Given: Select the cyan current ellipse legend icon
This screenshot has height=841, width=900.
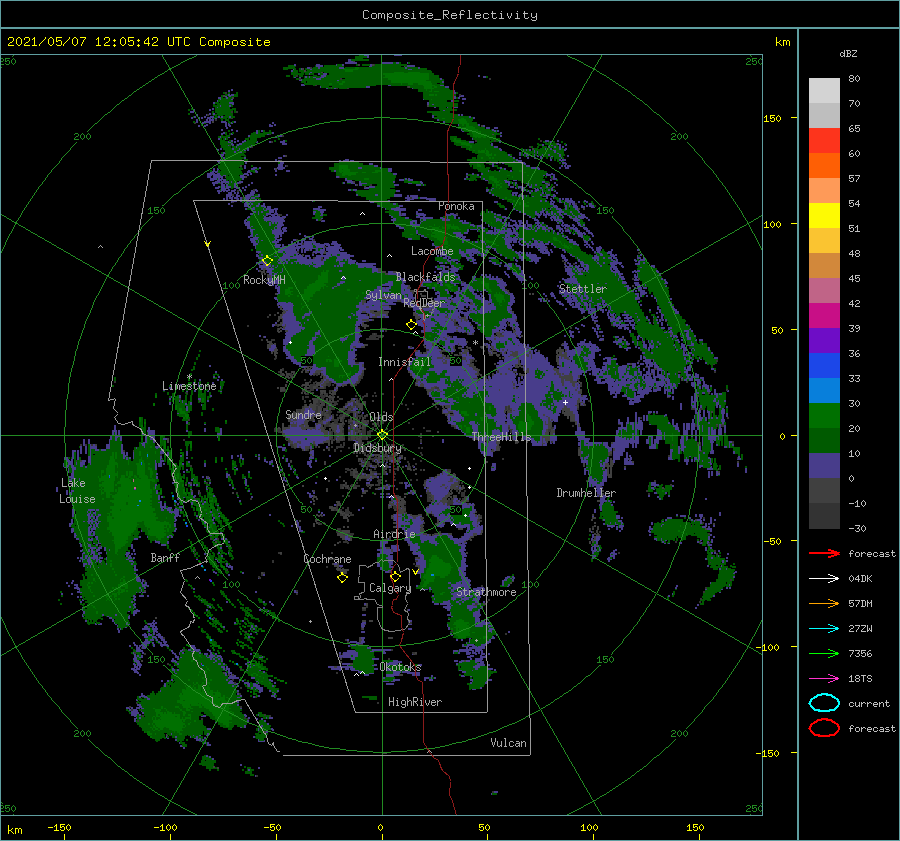Looking at the screenshot, I should tap(824, 703).
